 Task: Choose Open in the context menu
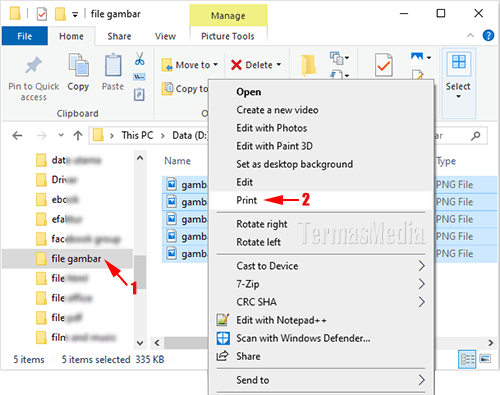pyautogui.click(x=249, y=92)
